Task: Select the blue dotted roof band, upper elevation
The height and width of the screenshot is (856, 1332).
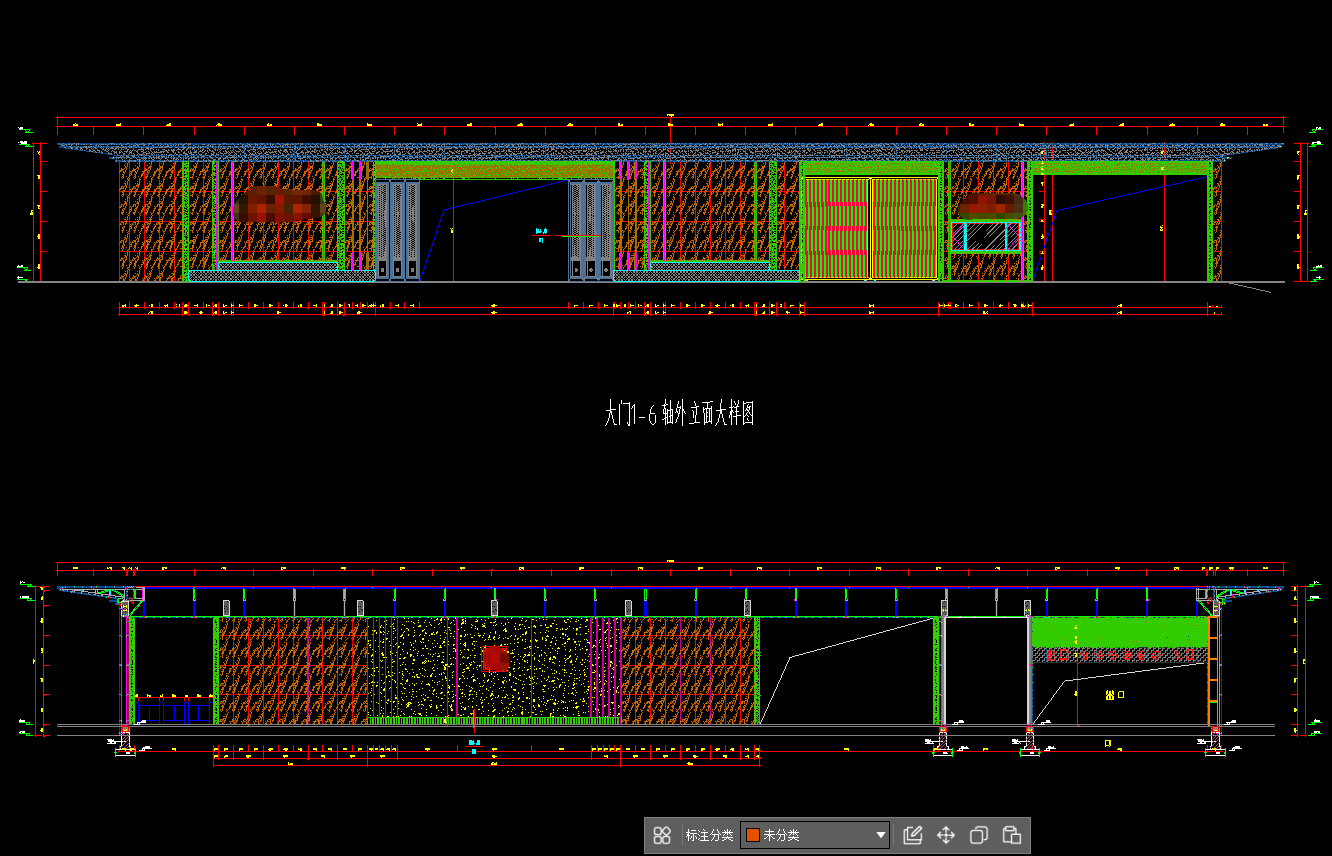Action: coord(670,151)
